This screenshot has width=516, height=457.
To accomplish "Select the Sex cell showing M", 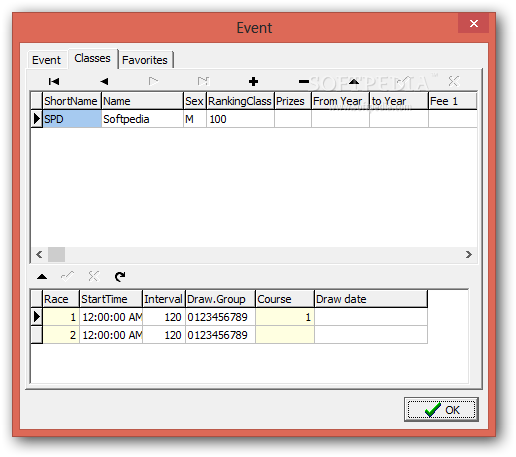I will [195, 119].
